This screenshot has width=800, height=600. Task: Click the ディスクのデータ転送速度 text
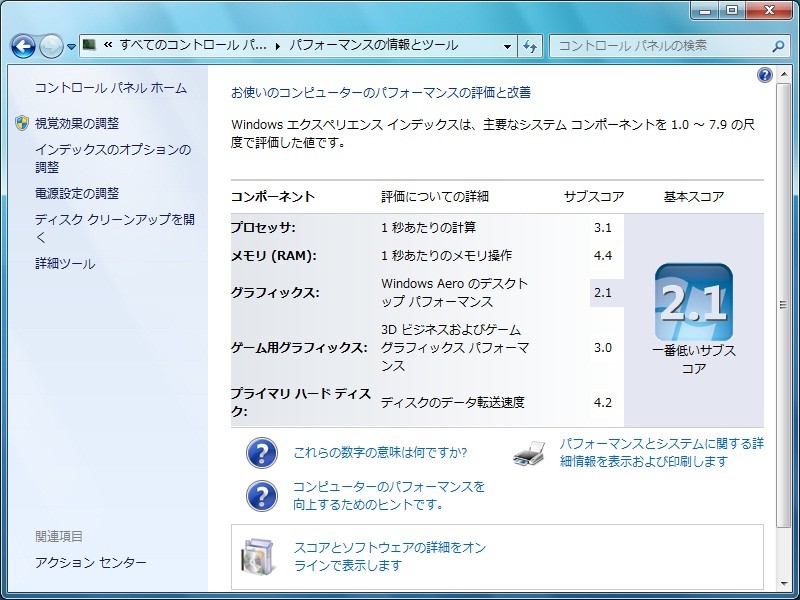pos(453,402)
